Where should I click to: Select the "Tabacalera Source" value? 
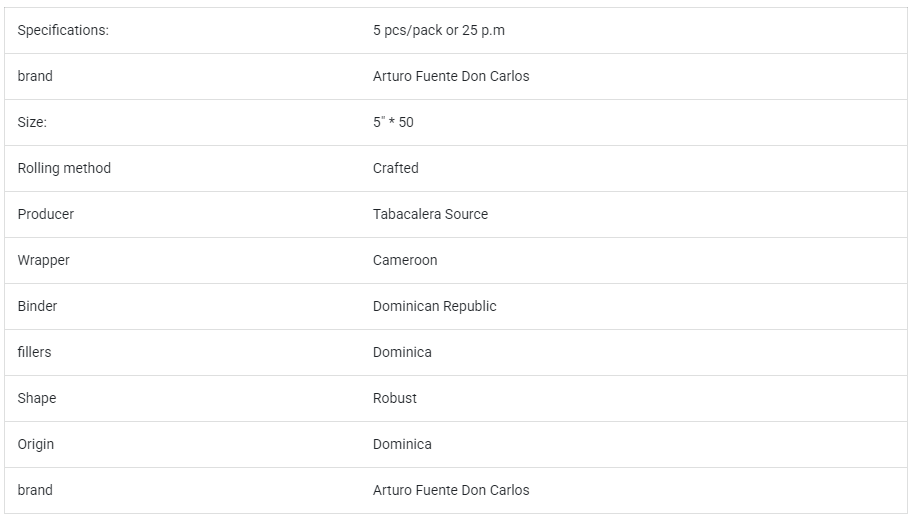click(x=430, y=214)
